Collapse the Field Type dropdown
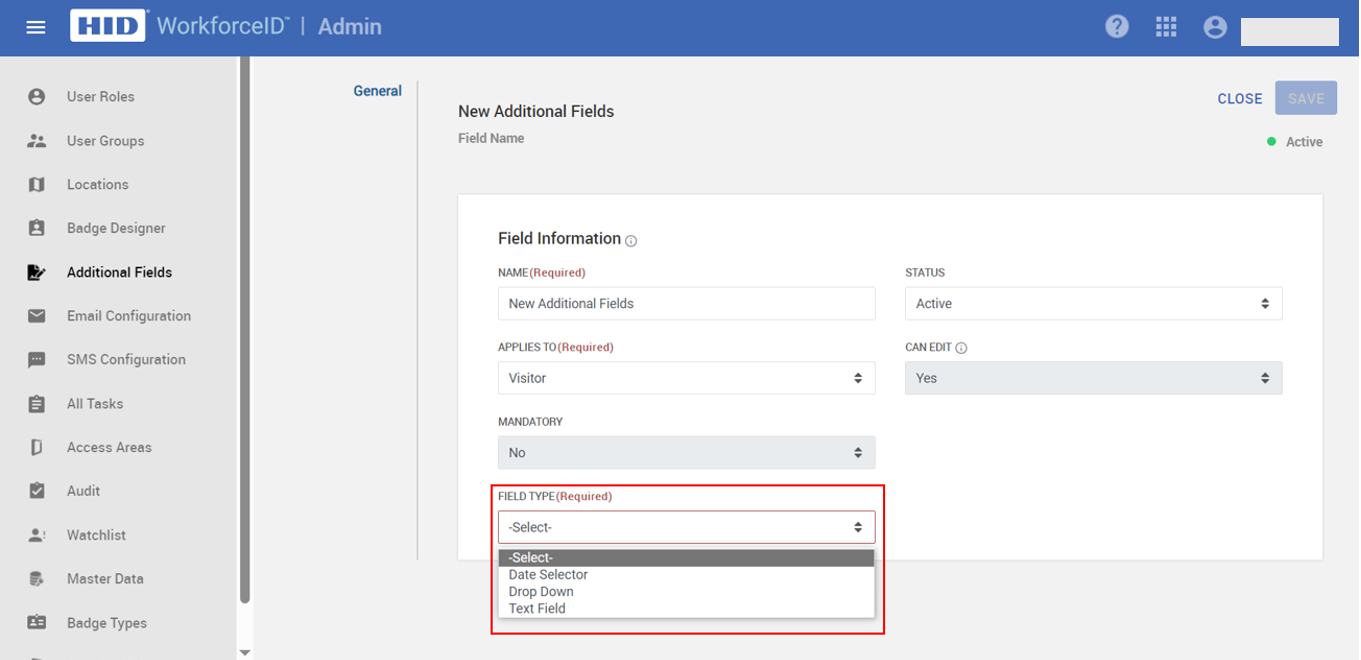This screenshot has width=1361, height=660. (686, 527)
